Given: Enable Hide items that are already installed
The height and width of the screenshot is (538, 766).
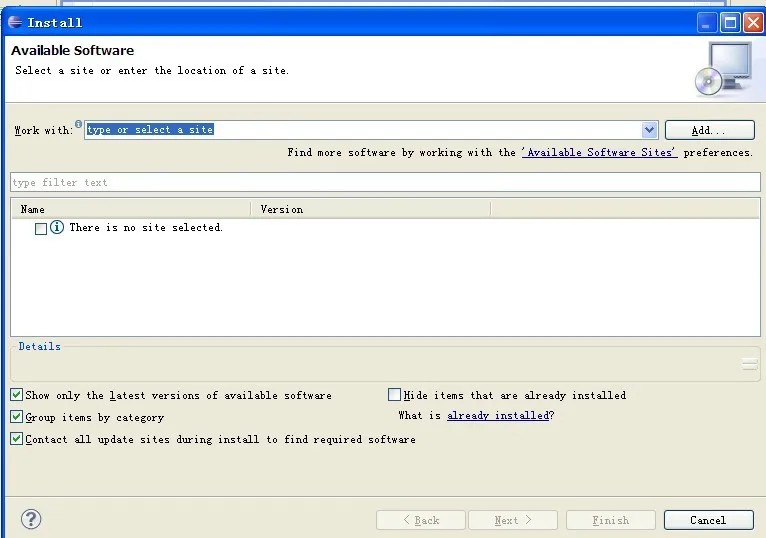Looking at the screenshot, I should [x=394, y=395].
